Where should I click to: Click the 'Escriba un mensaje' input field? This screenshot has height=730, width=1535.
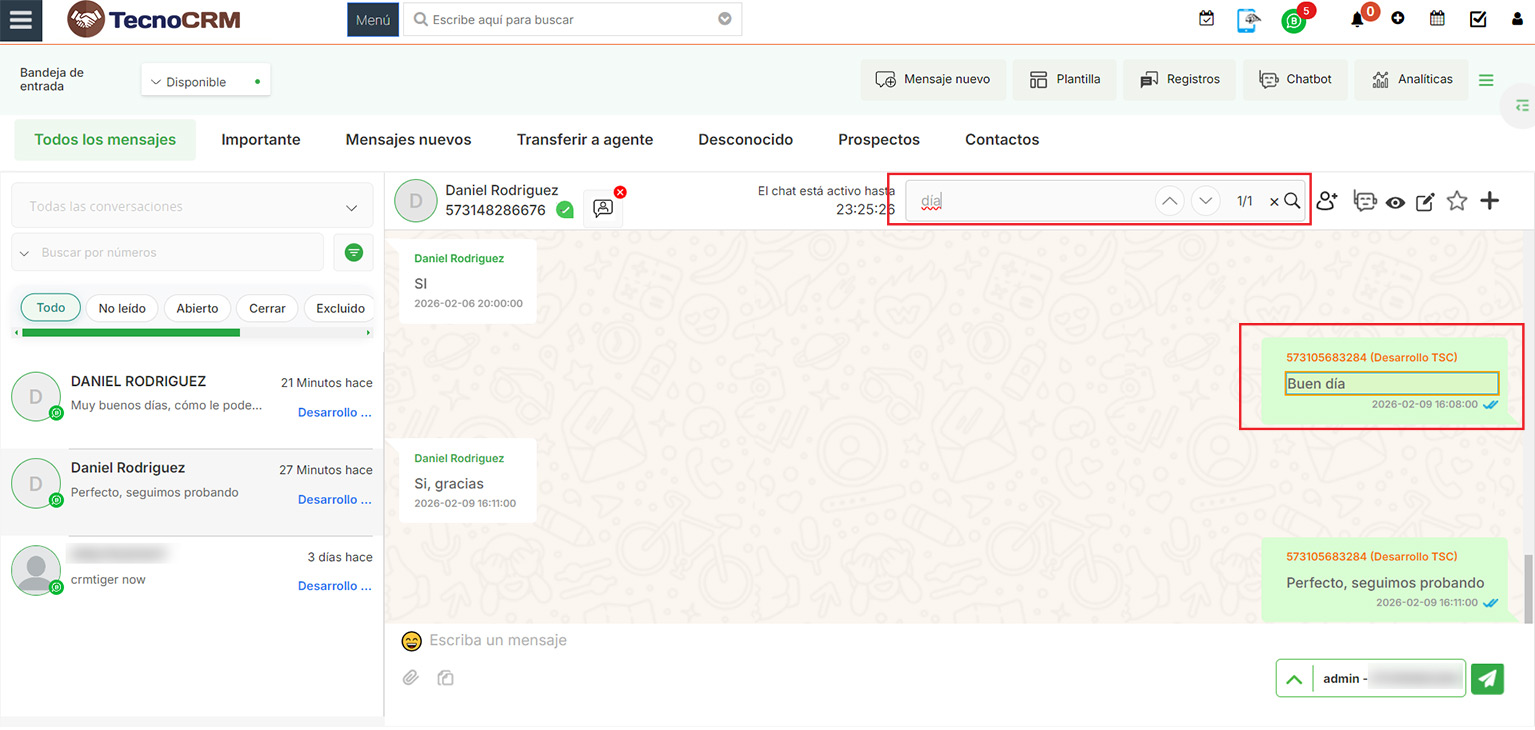pos(700,640)
